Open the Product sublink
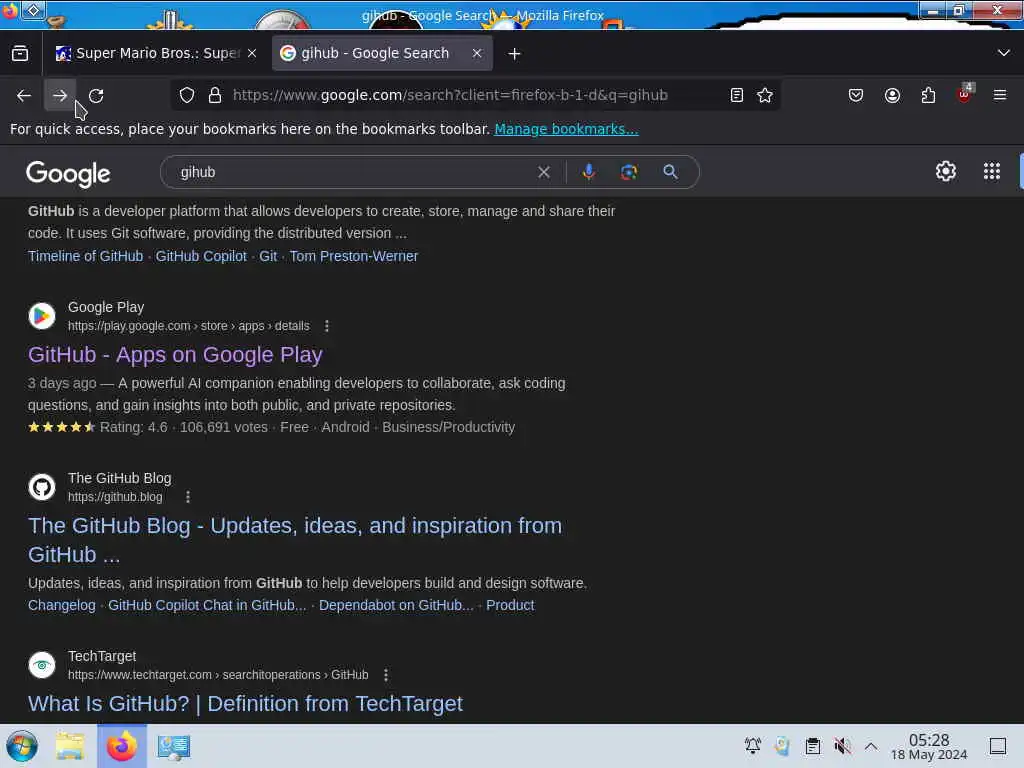The width and height of the screenshot is (1024, 768). (510, 605)
